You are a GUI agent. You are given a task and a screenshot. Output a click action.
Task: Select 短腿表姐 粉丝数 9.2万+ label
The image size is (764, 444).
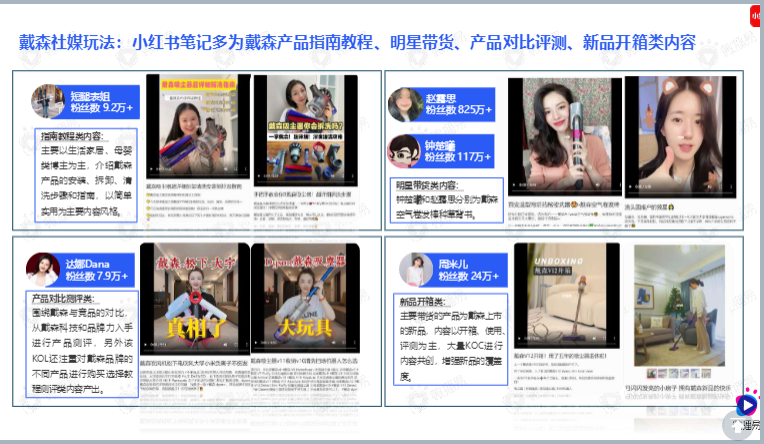(x=101, y=102)
